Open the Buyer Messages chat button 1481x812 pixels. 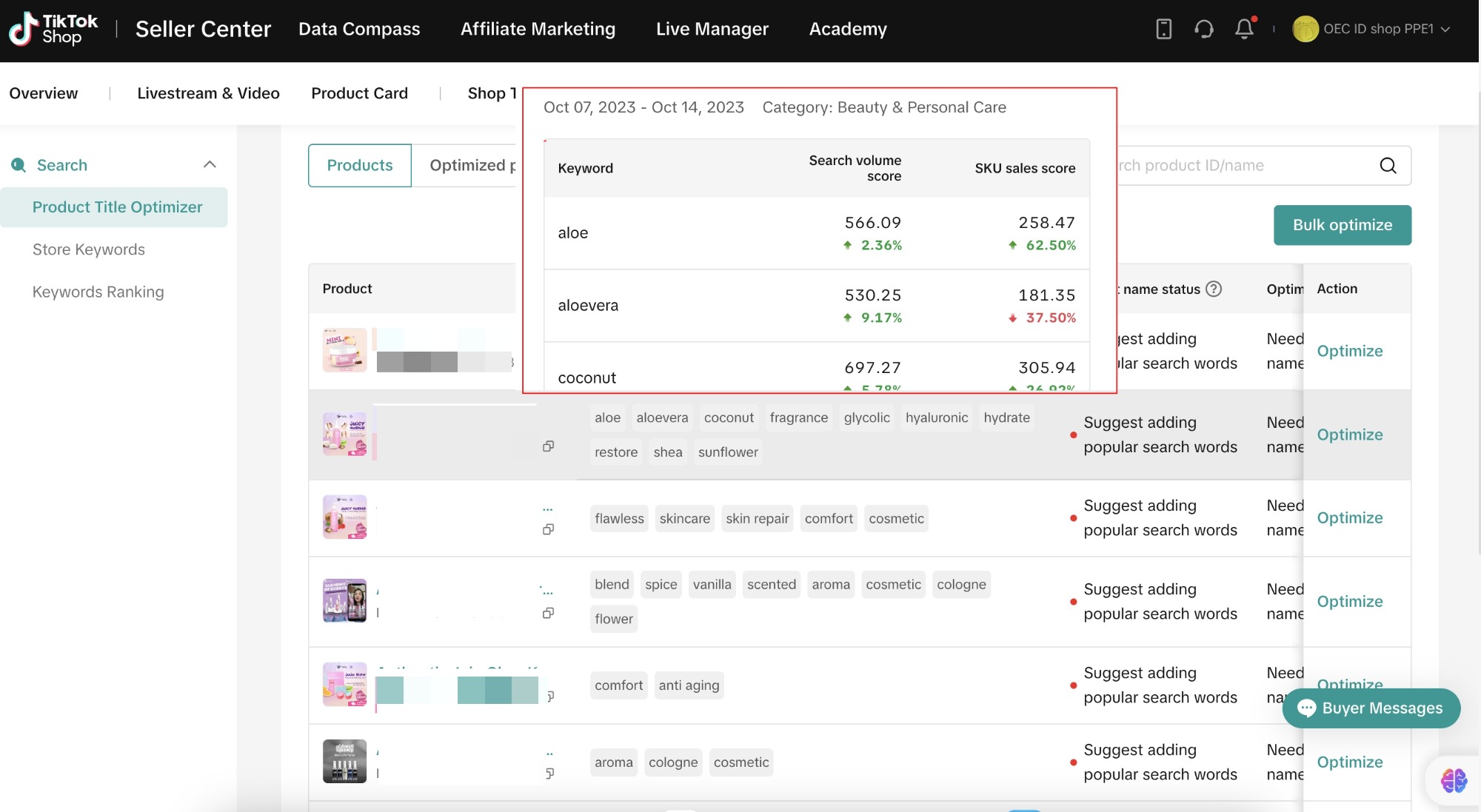[x=1371, y=708]
